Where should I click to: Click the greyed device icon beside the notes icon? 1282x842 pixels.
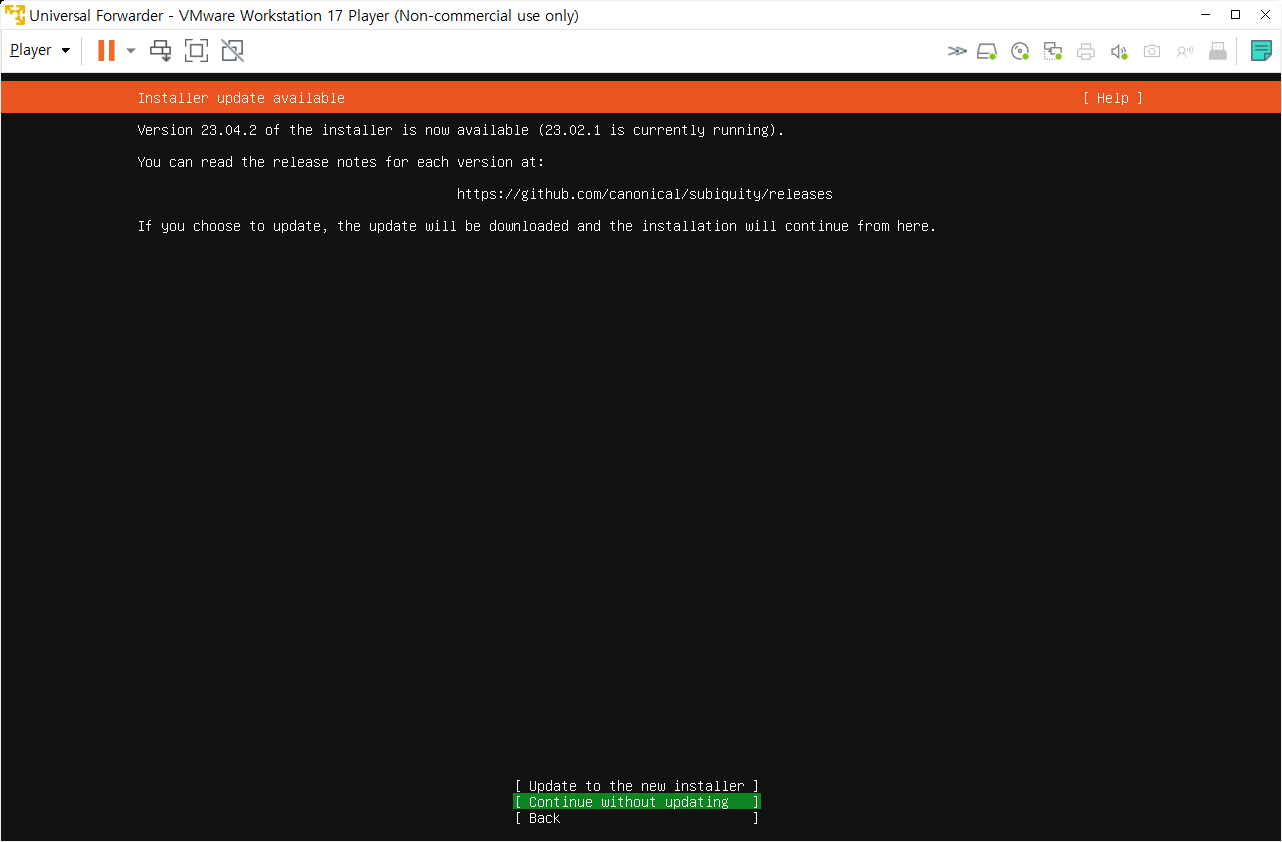[1218, 51]
